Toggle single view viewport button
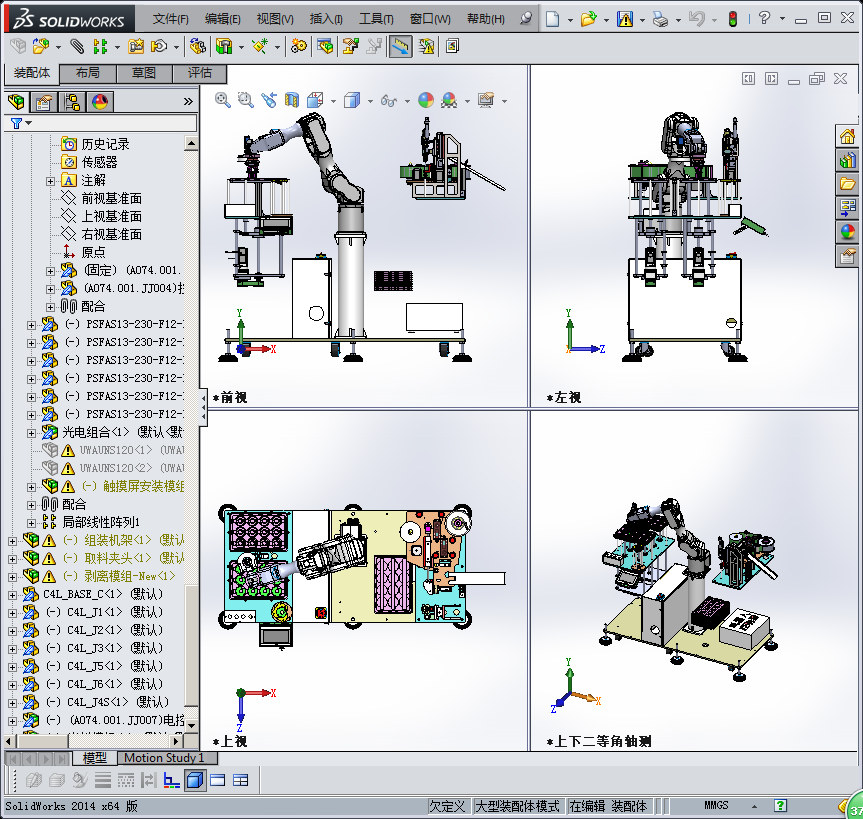 click(x=218, y=780)
